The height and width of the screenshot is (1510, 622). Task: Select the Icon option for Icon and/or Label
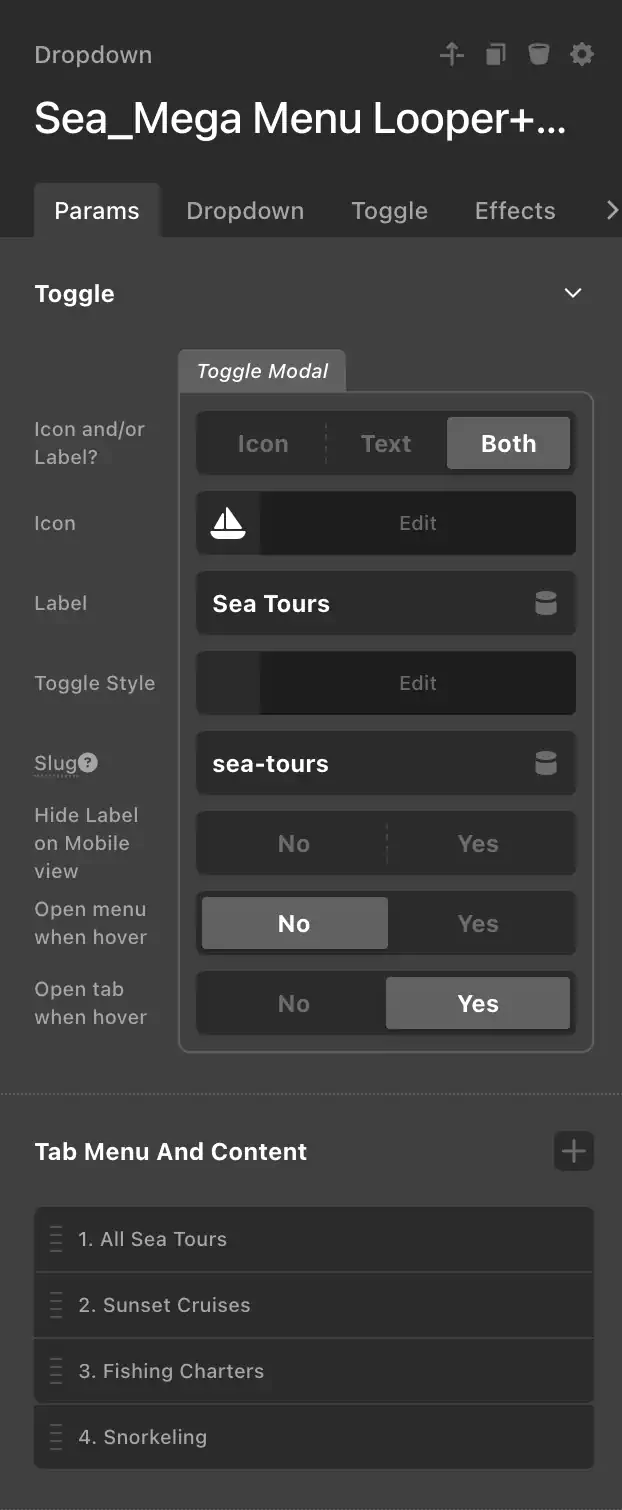coord(263,444)
